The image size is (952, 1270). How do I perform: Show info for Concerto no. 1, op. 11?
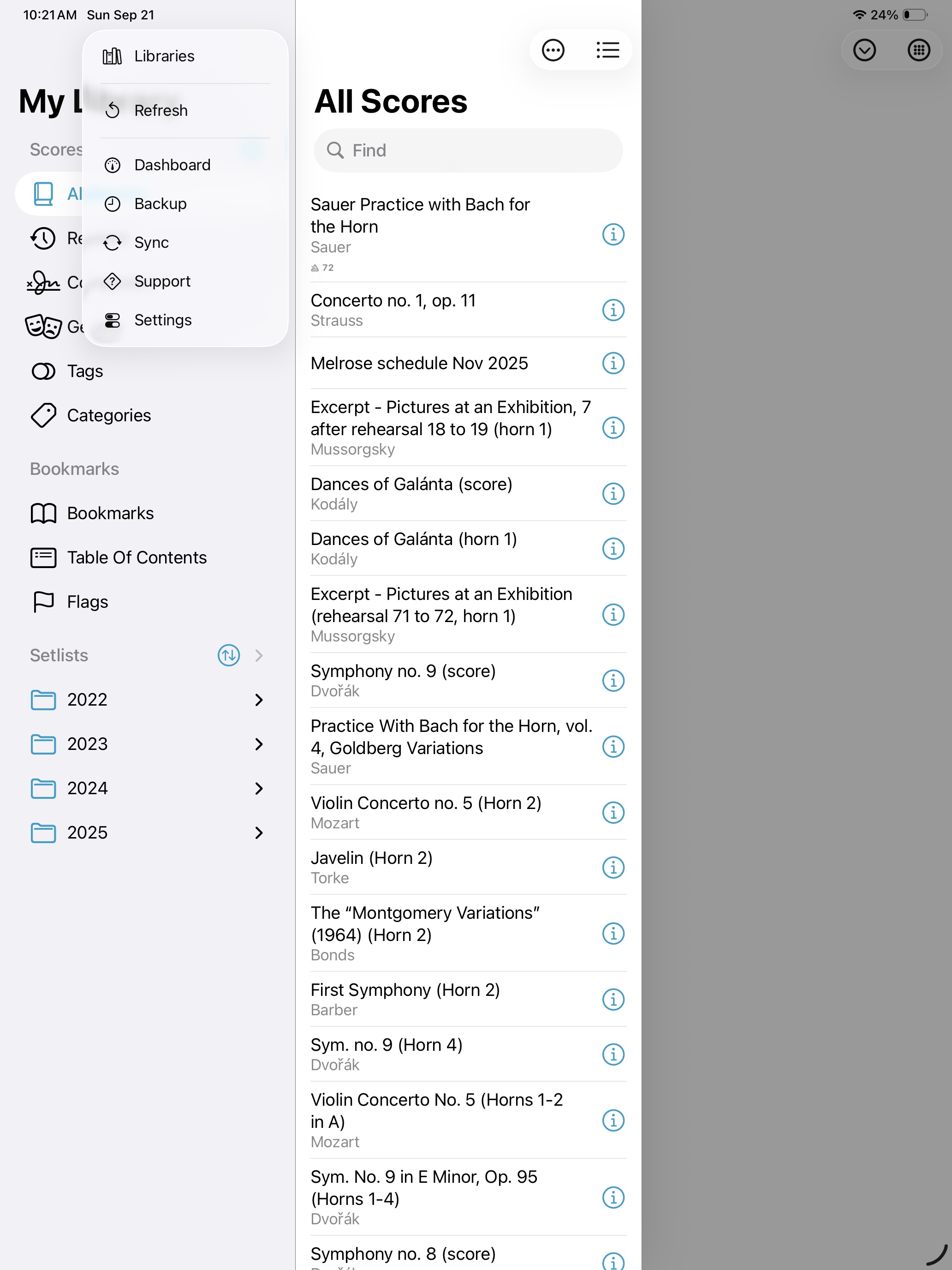(x=613, y=310)
